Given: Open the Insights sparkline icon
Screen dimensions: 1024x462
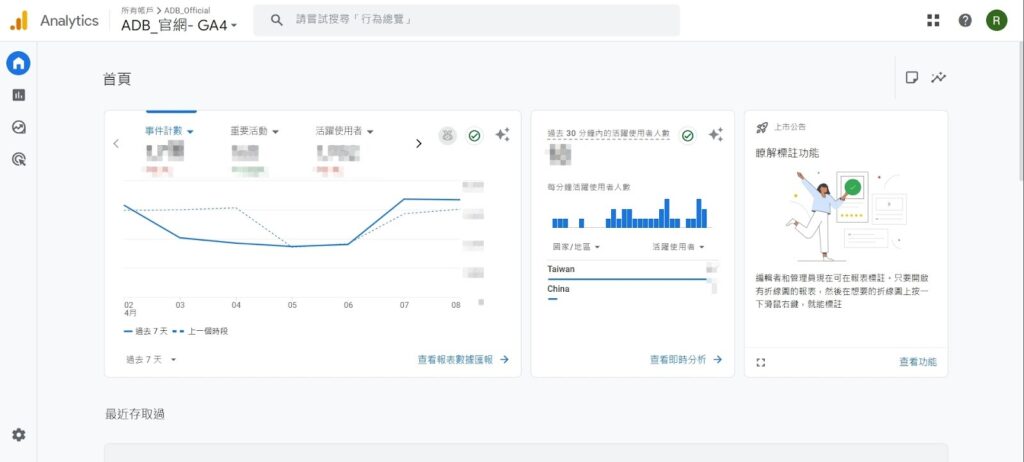Looking at the screenshot, I should point(939,78).
